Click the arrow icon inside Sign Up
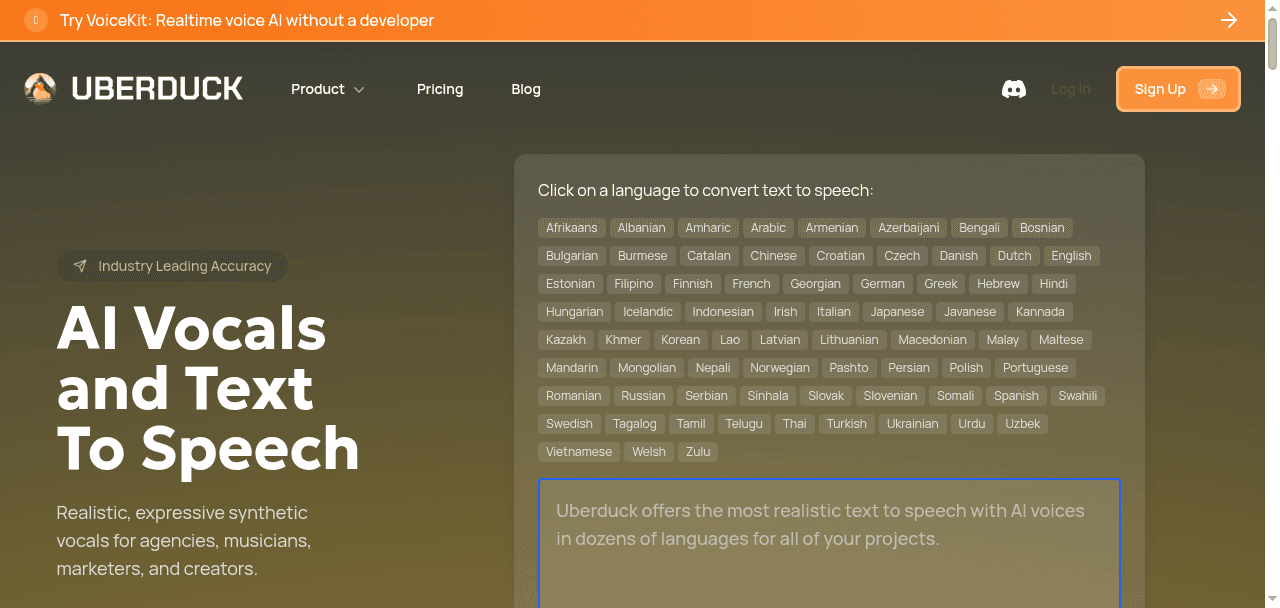The image size is (1280, 608). coord(1211,89)
